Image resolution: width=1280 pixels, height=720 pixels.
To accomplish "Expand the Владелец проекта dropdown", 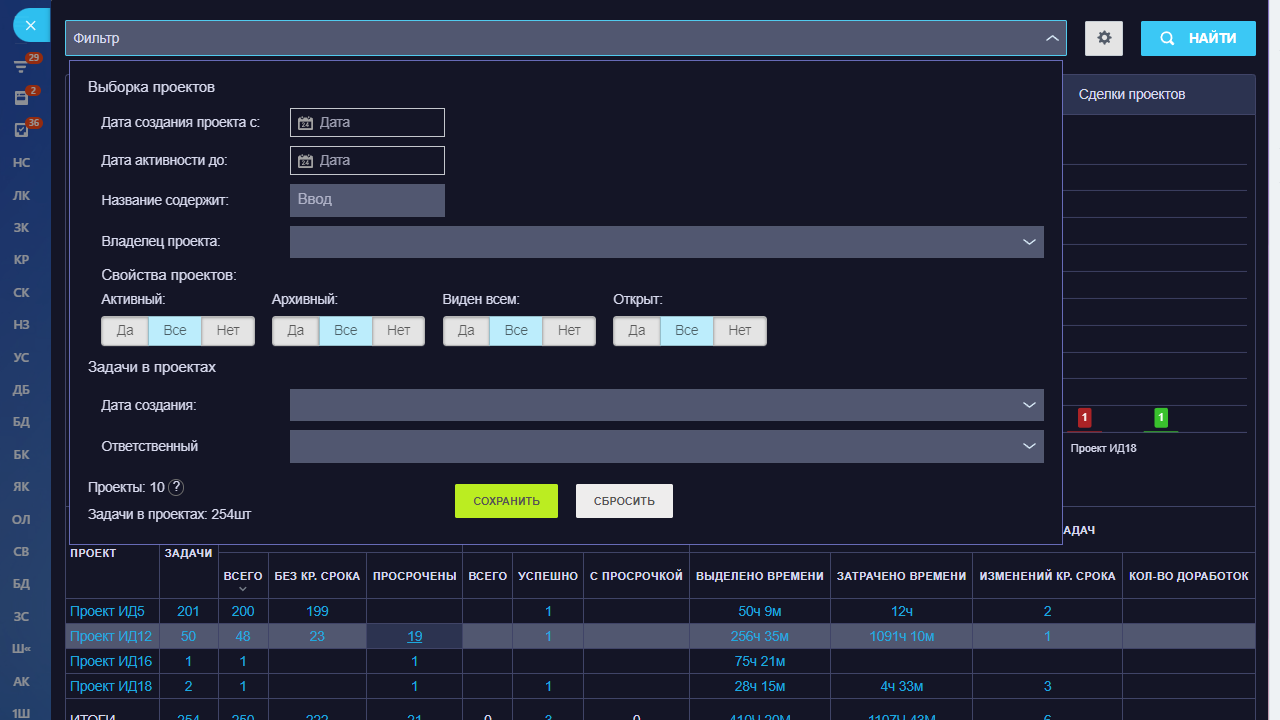I will (x=1028, y=242).
